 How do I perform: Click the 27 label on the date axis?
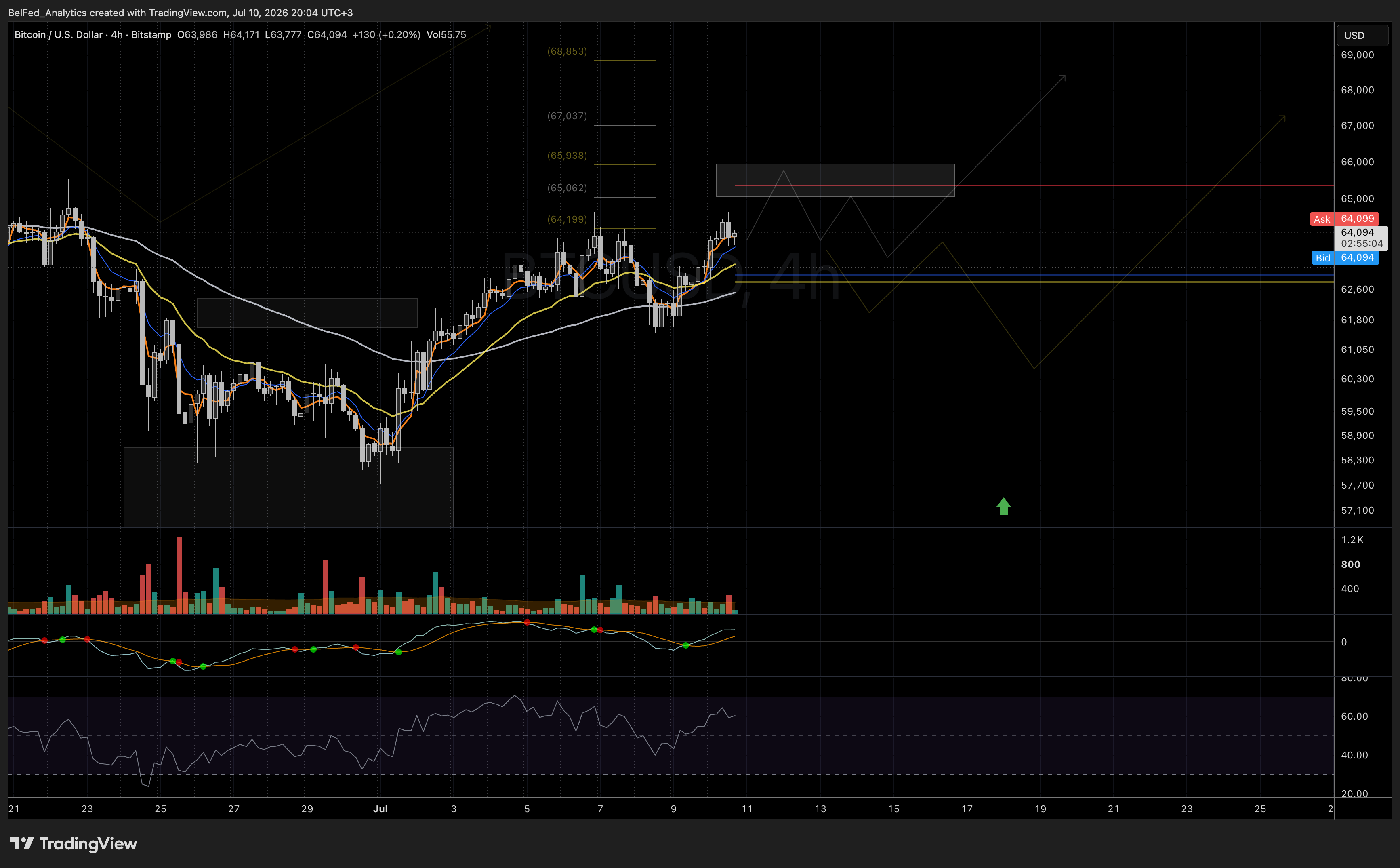[x=233, y=809]
